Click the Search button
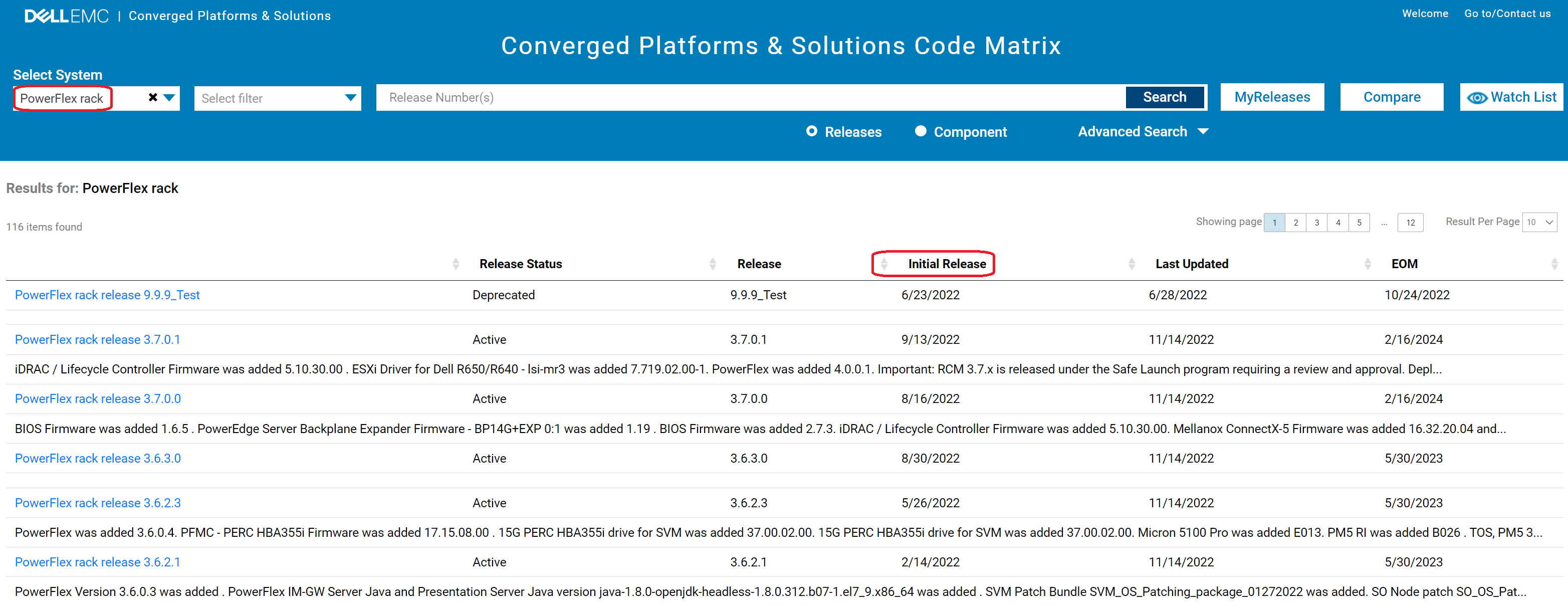The image size is (1568, 605). coord(1165,97)
